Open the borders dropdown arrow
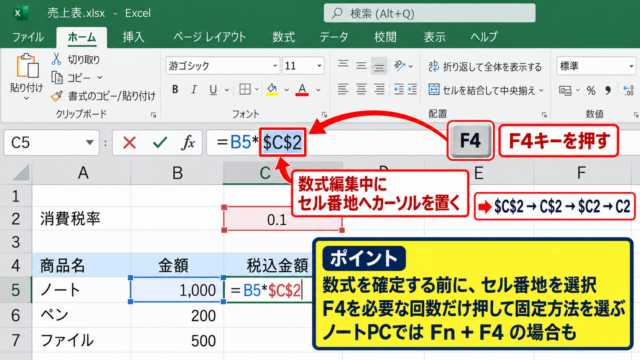 (257, 89)
